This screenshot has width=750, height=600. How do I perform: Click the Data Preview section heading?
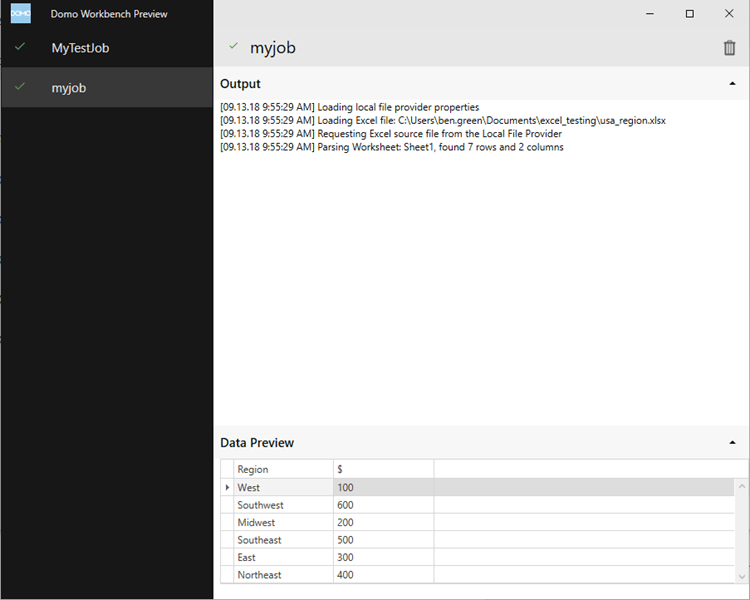point(257,443)
